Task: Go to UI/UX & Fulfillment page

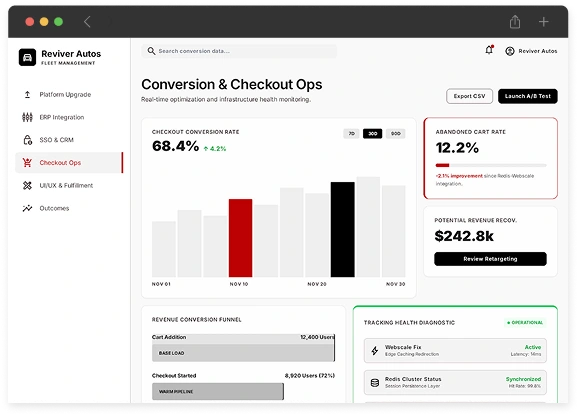Action: pos(69,185)
